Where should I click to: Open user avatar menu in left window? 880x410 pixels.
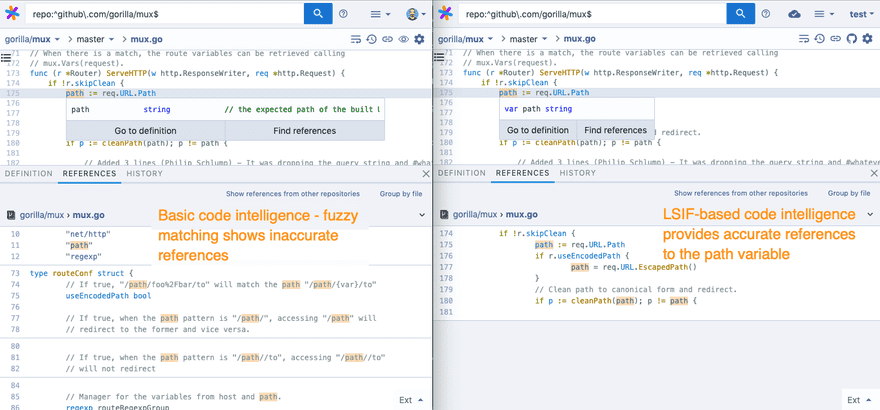(x=416, y=14)
